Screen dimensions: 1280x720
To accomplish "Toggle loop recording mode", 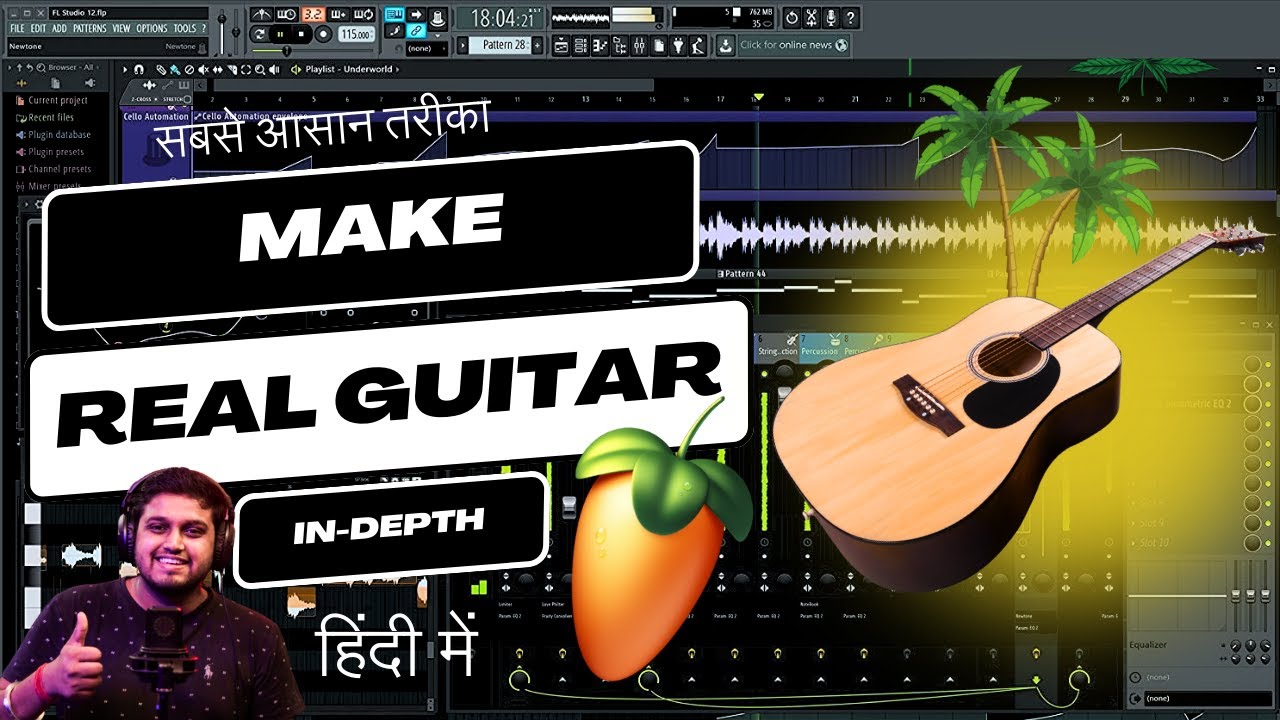I will pyautogui.click(x=363, y=14).
